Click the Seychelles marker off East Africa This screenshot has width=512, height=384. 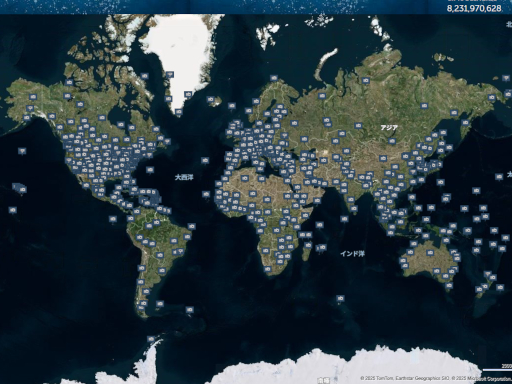[x=319, y=225]
